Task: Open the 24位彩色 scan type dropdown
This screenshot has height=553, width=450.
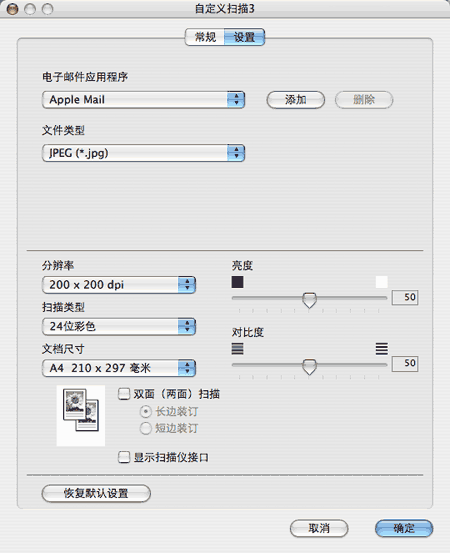Action: (119, 326)
